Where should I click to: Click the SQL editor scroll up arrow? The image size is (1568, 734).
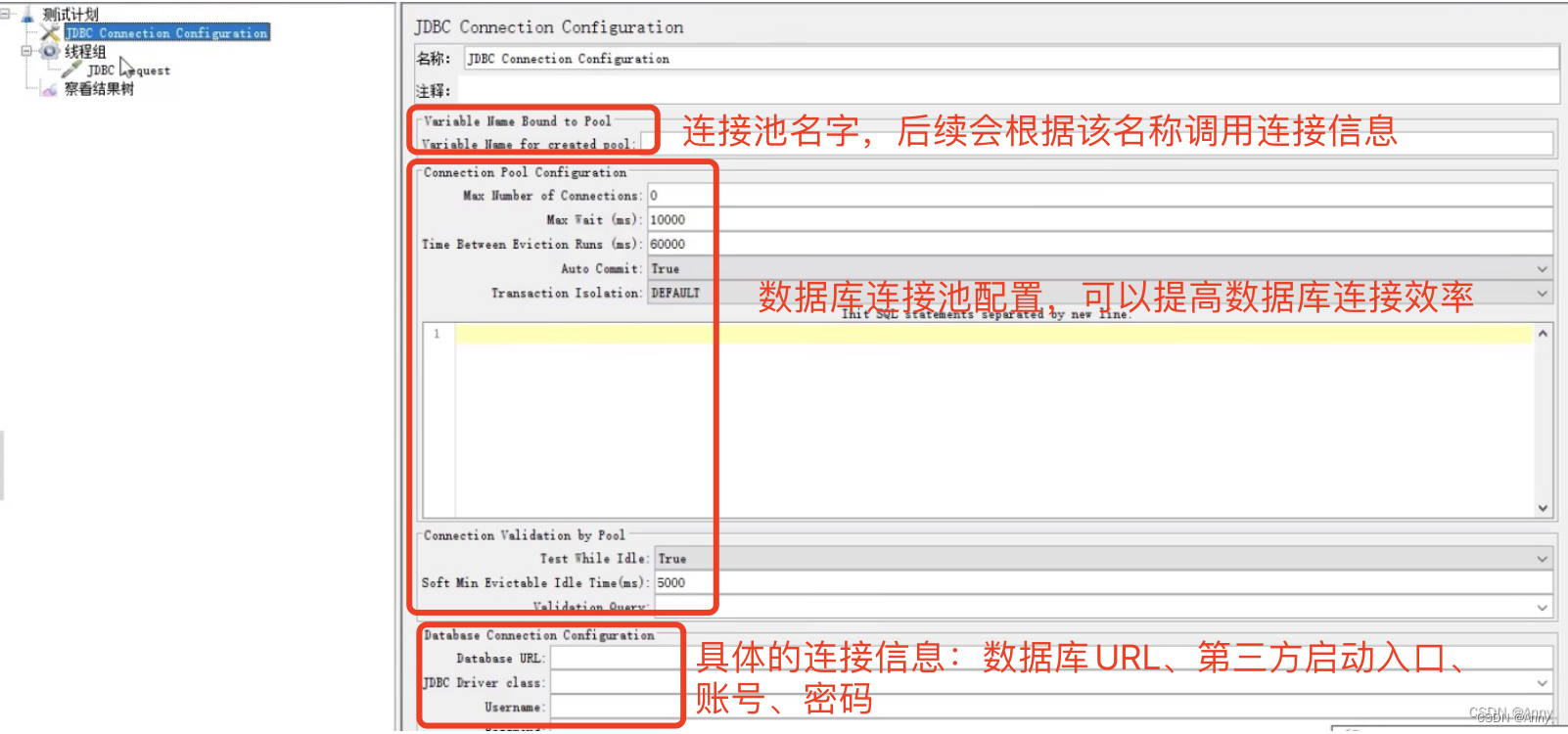1543,334
